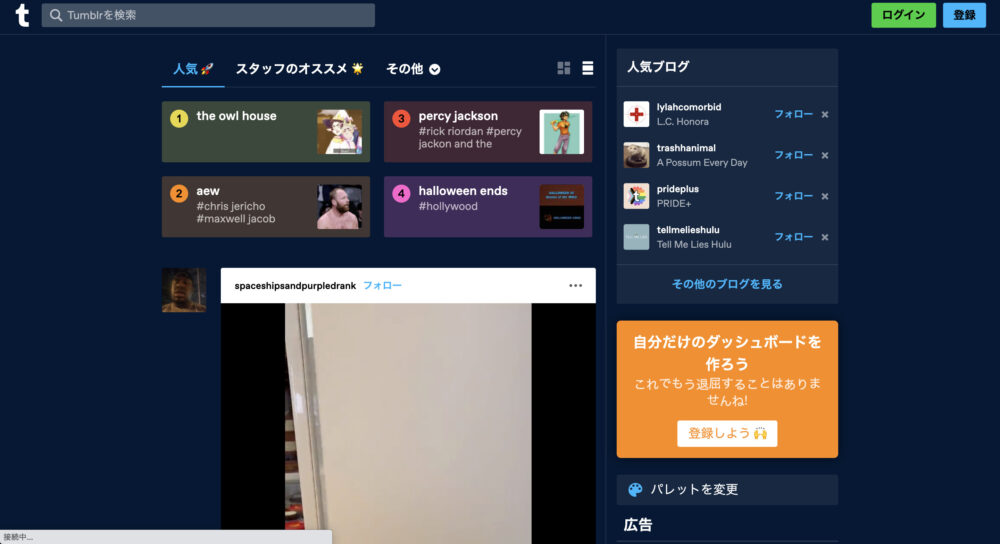Open the spaceshipsandpurpledrank blog name

click(295, 286)
